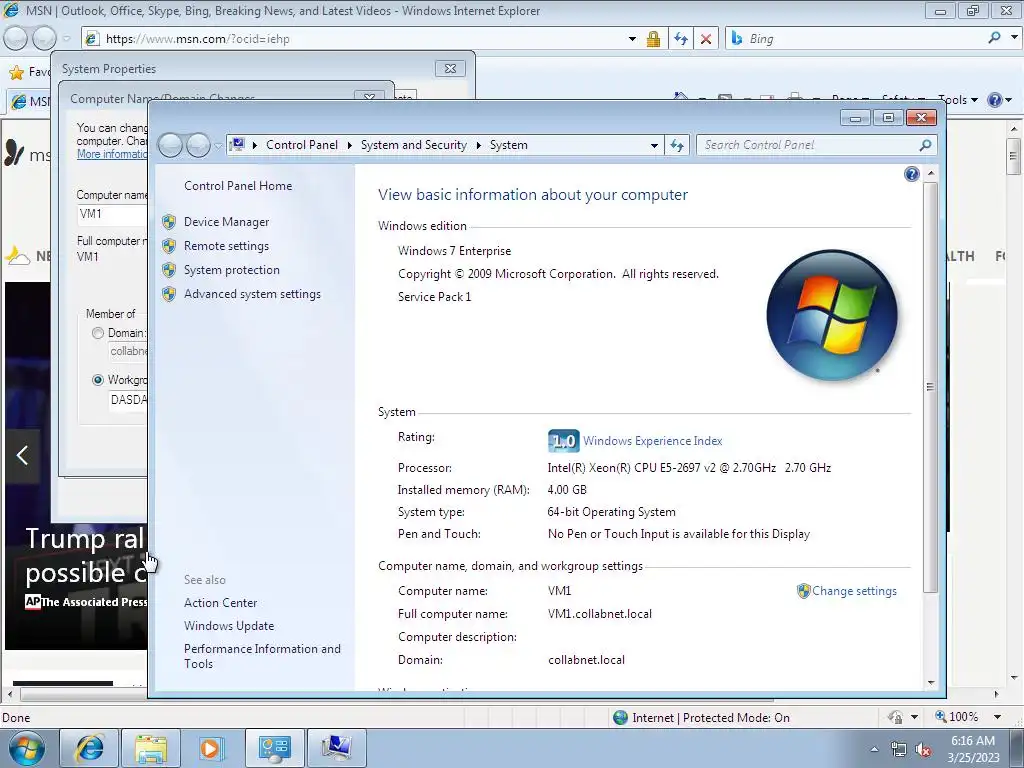
Task: Click Control Panel forward button
Action: [x=199, y=145]
